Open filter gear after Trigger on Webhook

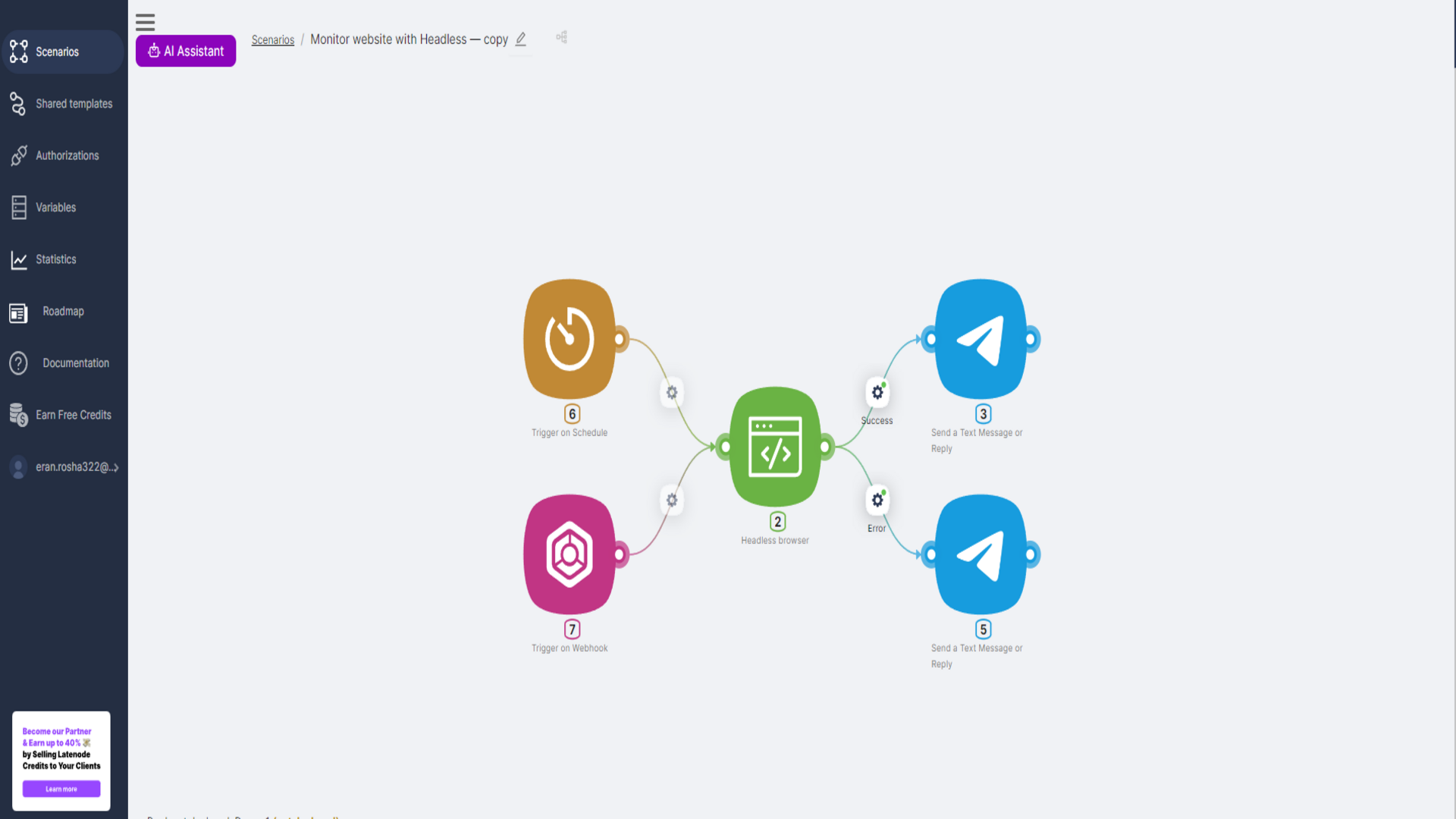[672, 500]
